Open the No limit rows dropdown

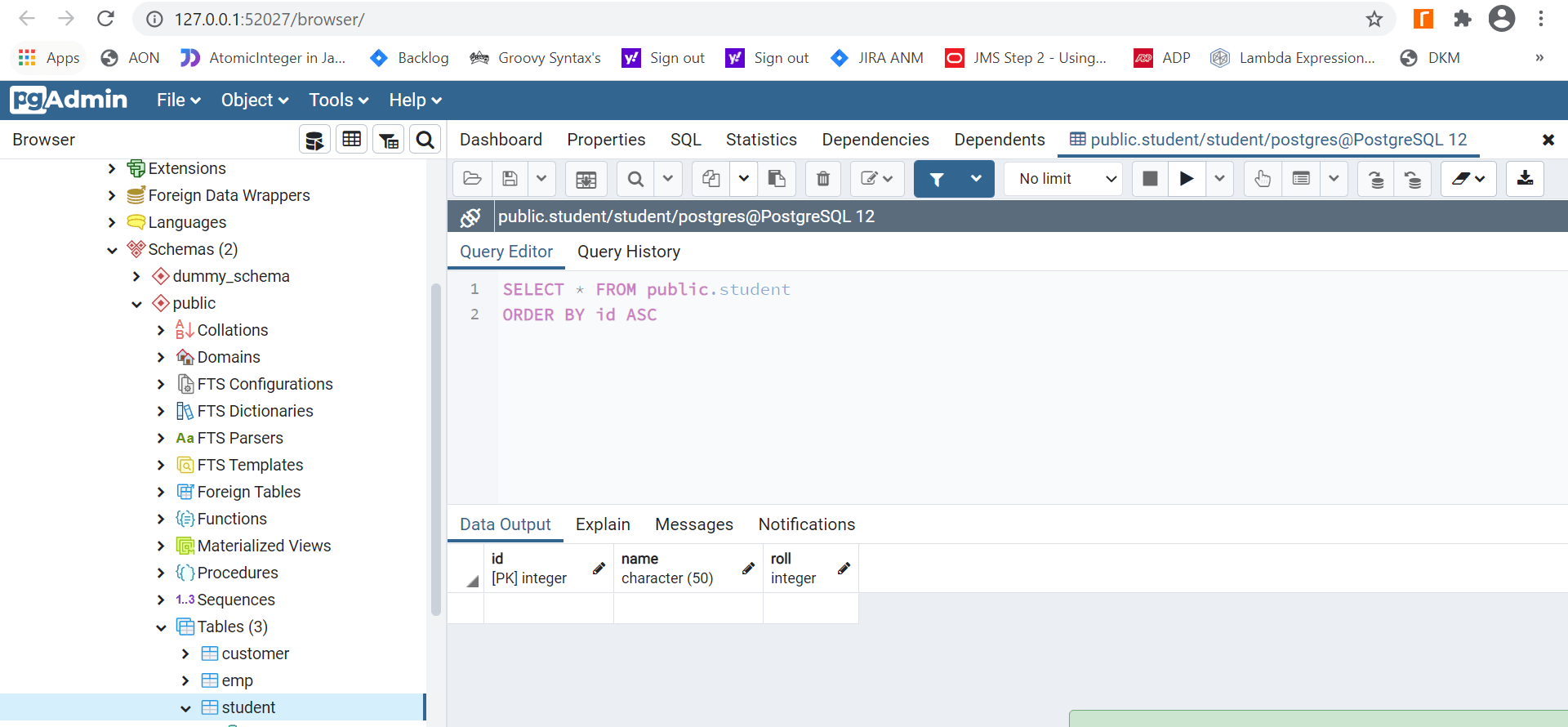(1064, 179)
